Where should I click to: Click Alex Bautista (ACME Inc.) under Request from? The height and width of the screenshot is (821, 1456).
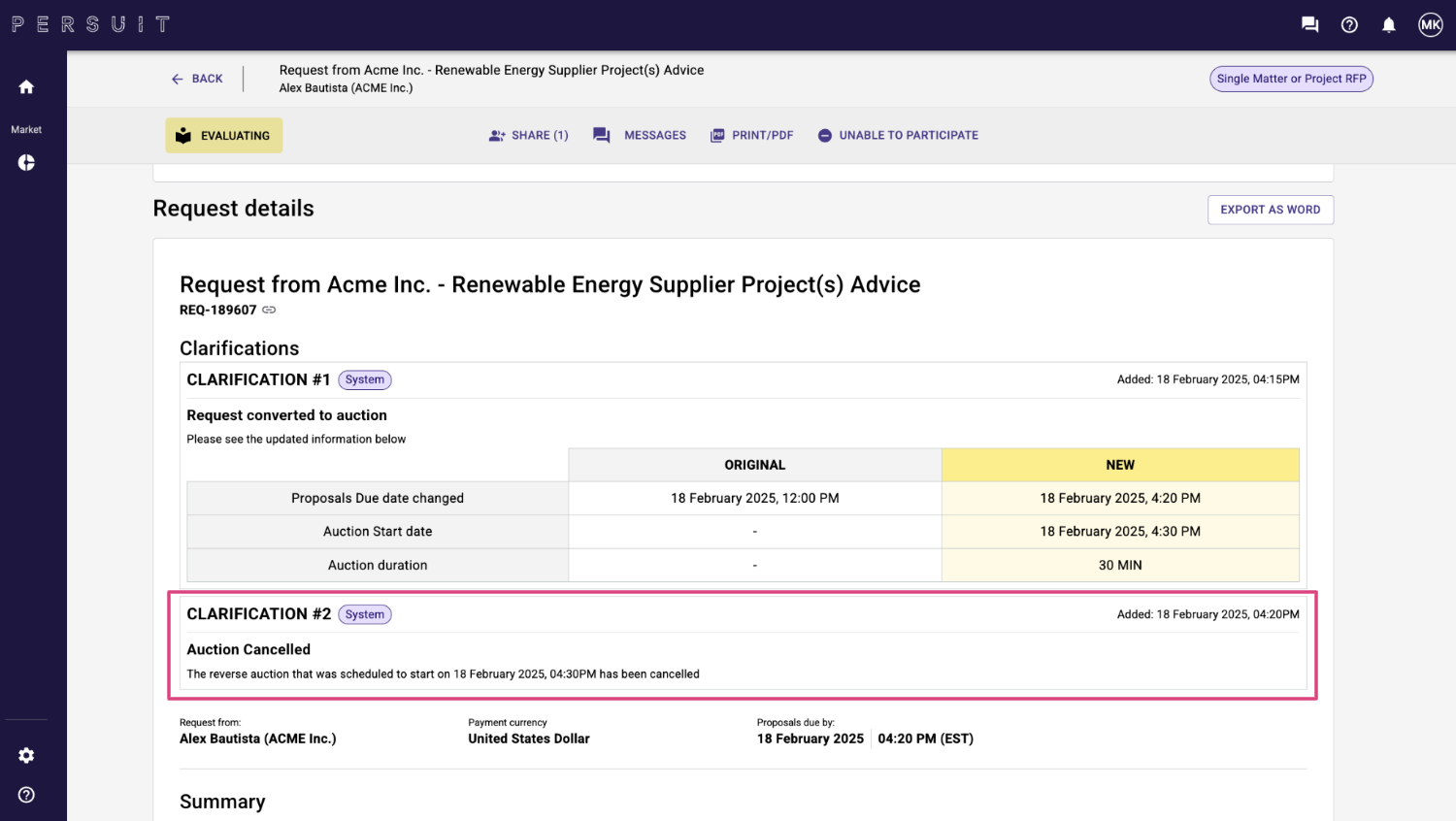click(x=258, y=739)
